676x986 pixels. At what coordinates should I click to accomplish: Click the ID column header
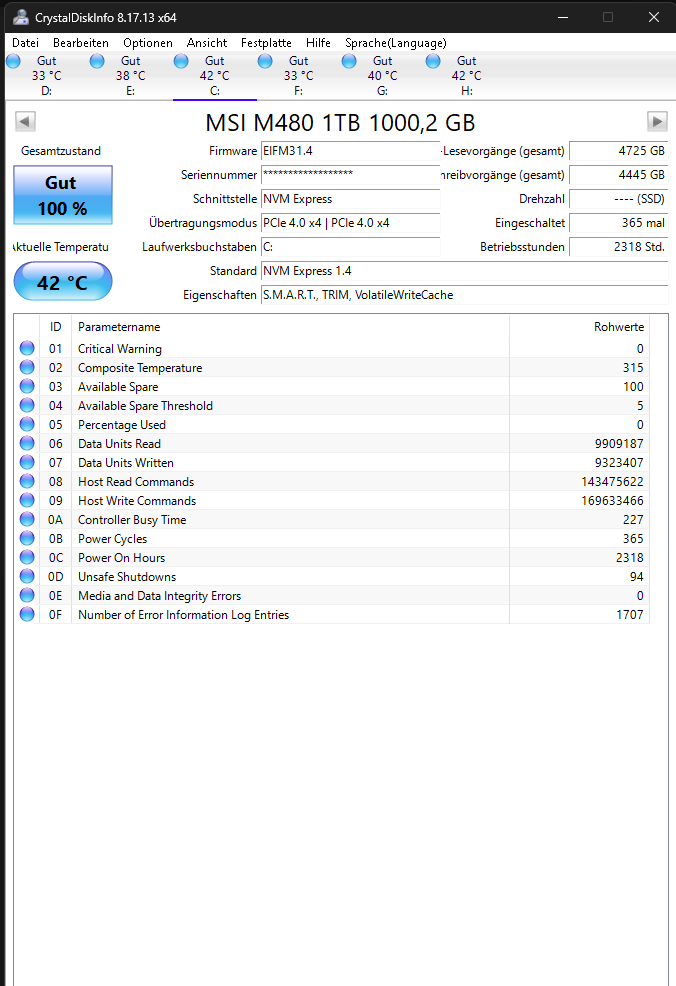pos(55,327)
